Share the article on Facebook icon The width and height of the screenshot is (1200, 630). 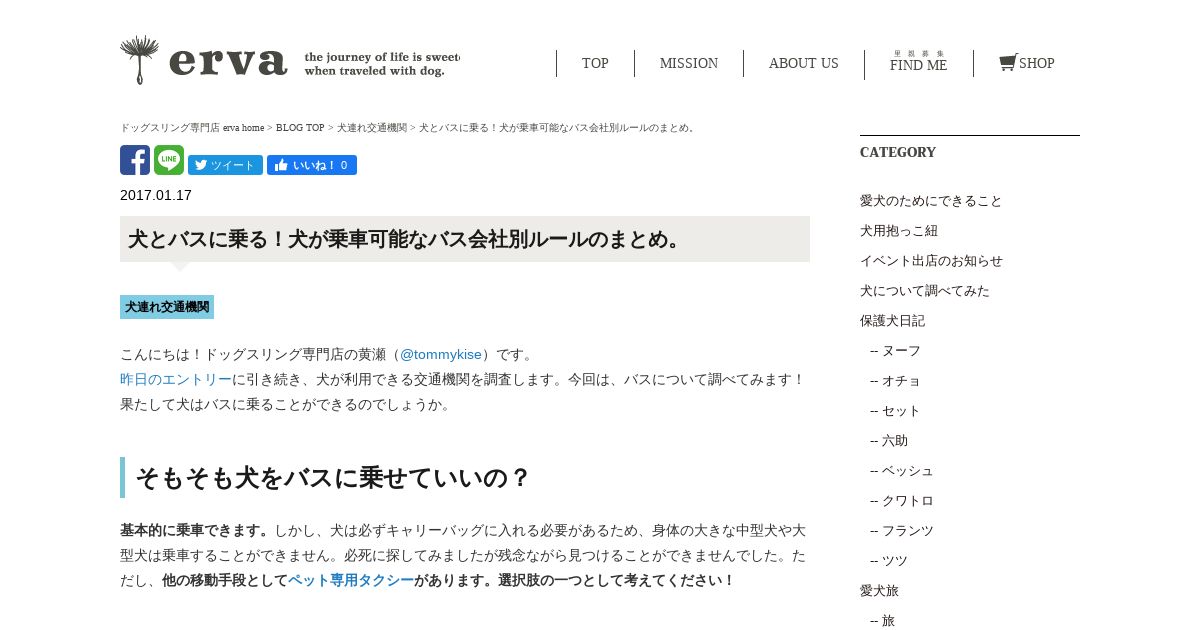135,160
